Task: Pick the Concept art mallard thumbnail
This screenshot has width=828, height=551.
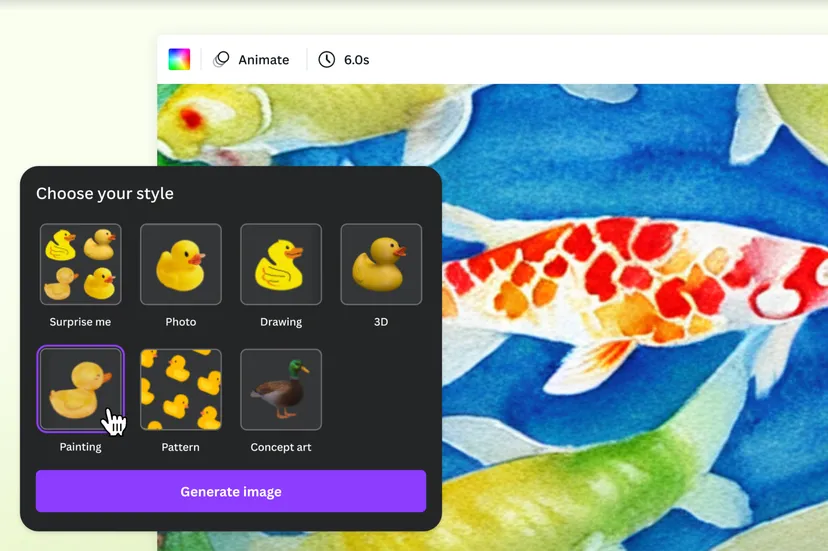Action: click(x=281, y=389)
